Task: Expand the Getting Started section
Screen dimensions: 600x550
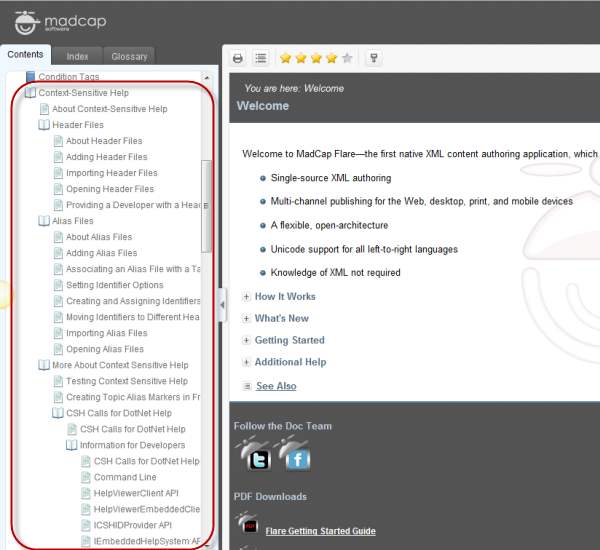Action: (x=247, y=340)
